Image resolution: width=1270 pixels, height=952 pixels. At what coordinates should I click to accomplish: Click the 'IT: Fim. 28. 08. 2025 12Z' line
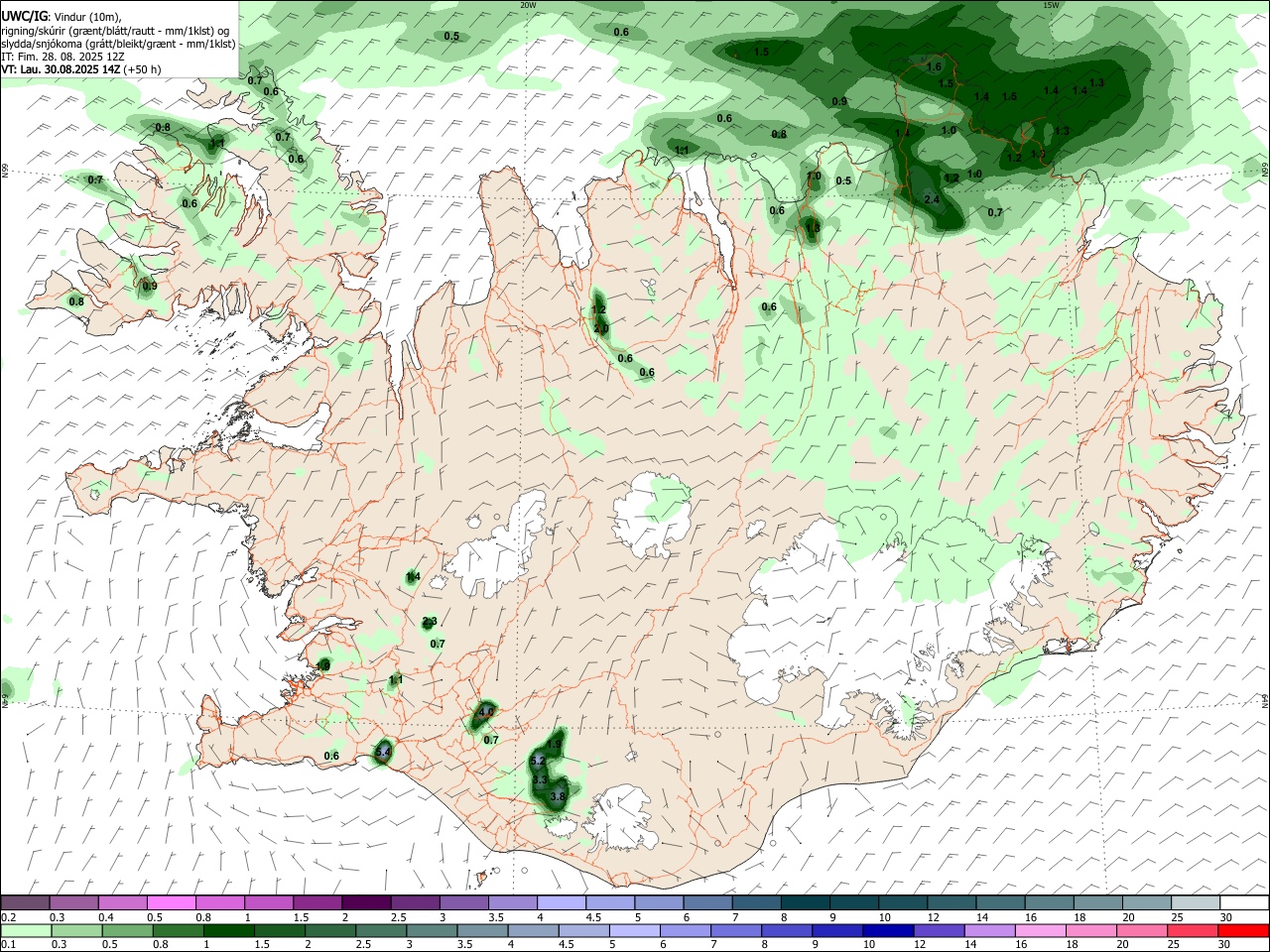tap(63, 57)
